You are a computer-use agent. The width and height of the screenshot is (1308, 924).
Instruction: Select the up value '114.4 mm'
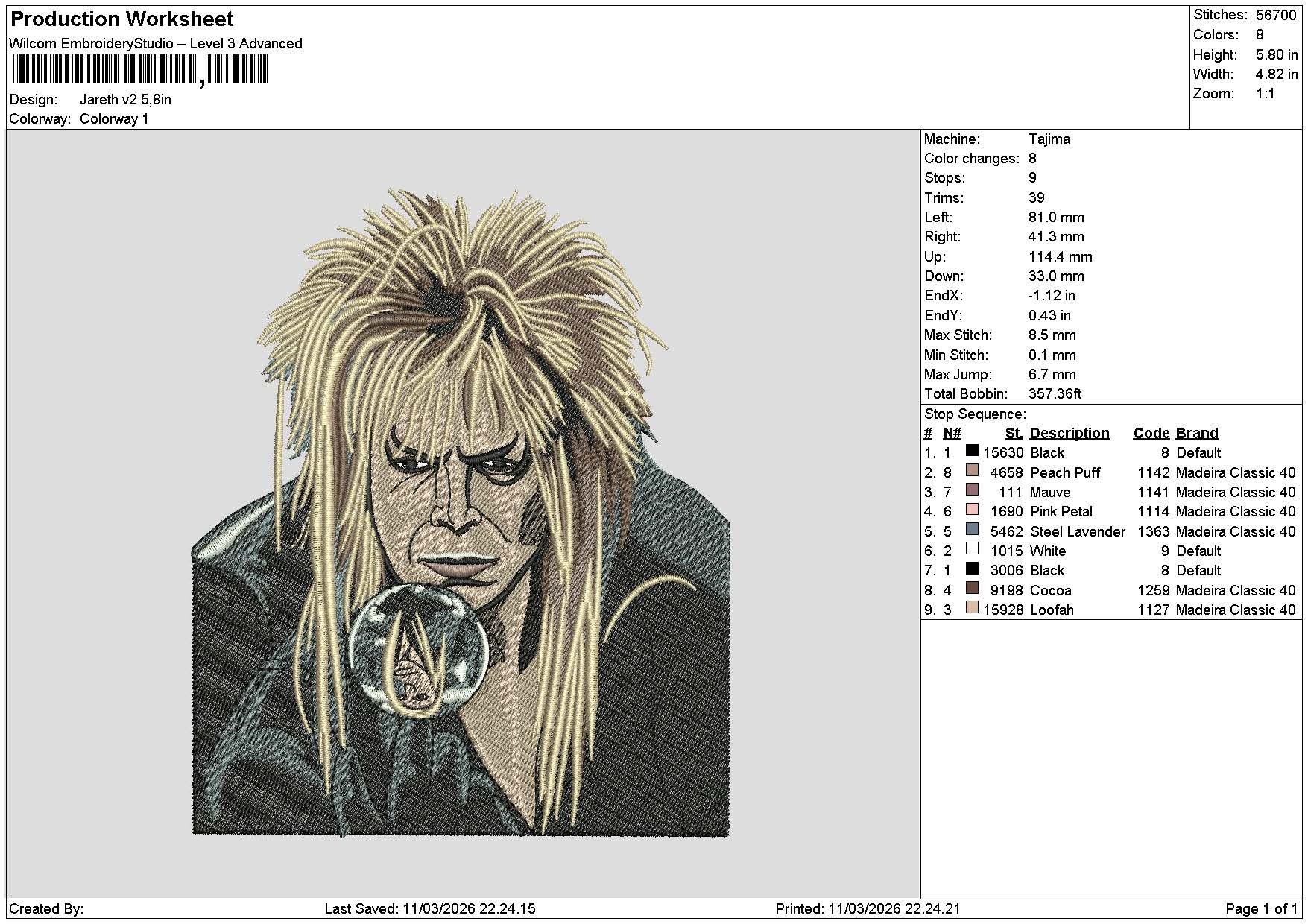pos(1061,257)
